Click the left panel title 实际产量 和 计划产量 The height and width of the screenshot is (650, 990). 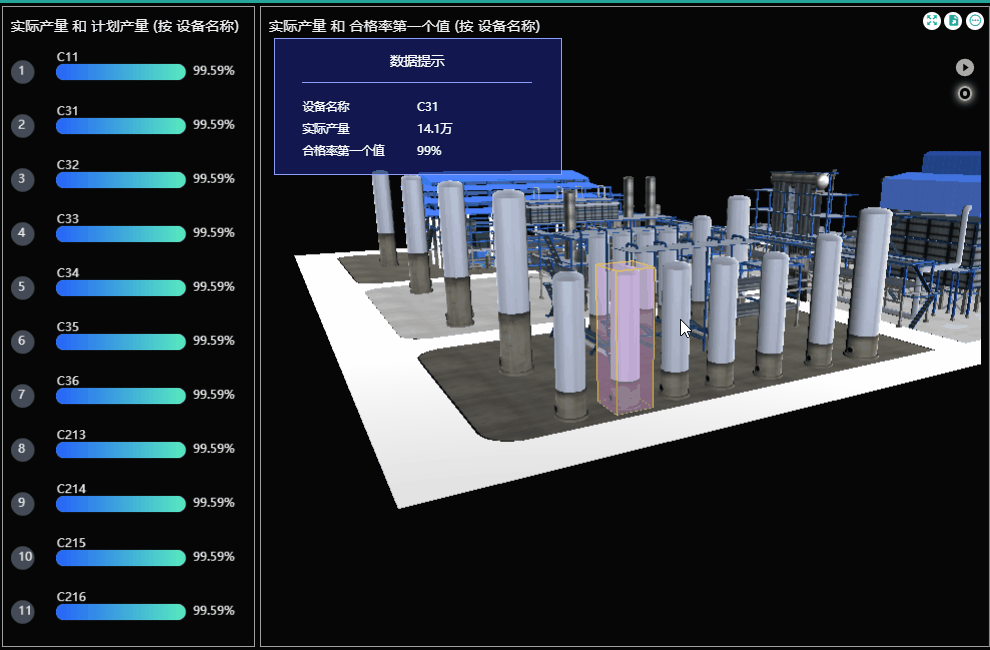pyautogui.click(x=125, y=27)
